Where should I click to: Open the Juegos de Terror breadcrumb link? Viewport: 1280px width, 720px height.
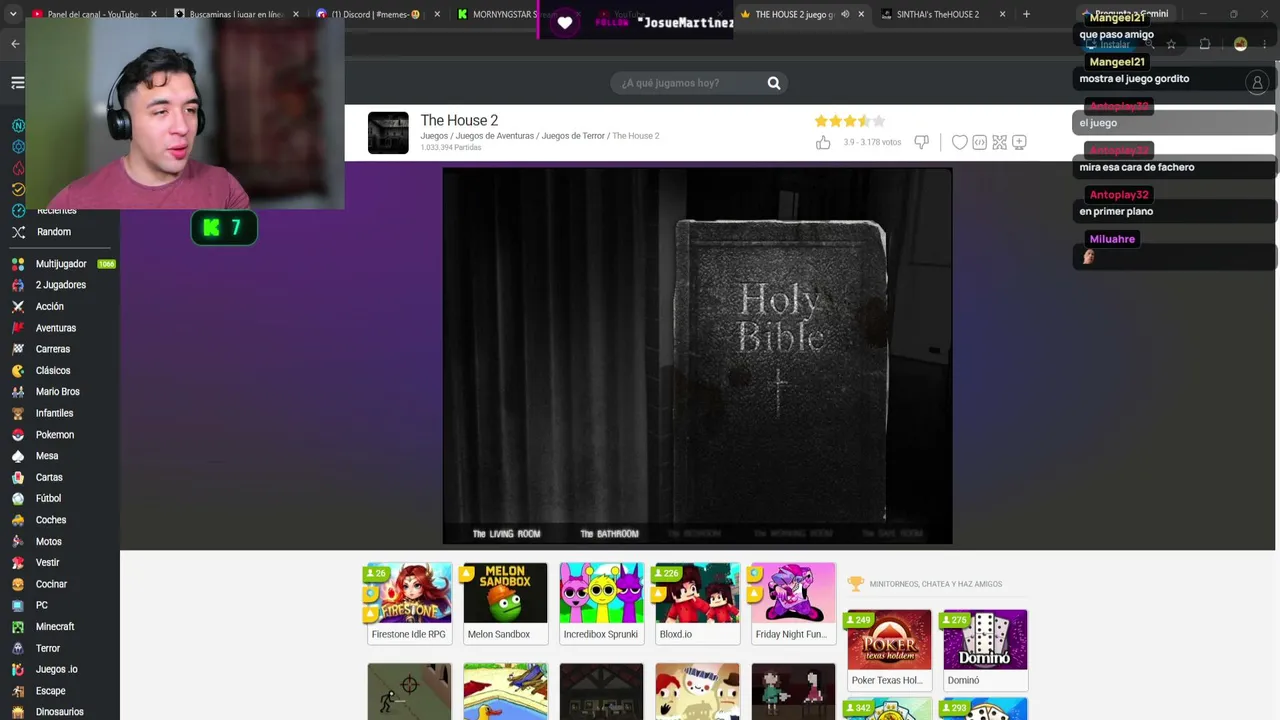click(573, 136)
